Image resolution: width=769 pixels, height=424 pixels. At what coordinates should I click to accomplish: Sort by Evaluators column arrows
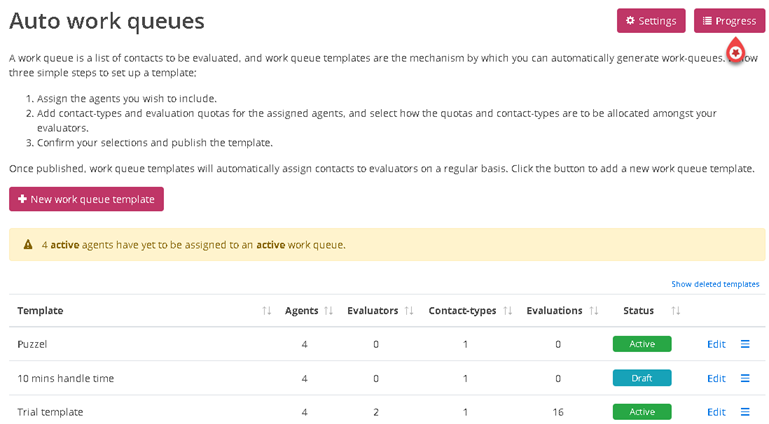coord(409,311)
